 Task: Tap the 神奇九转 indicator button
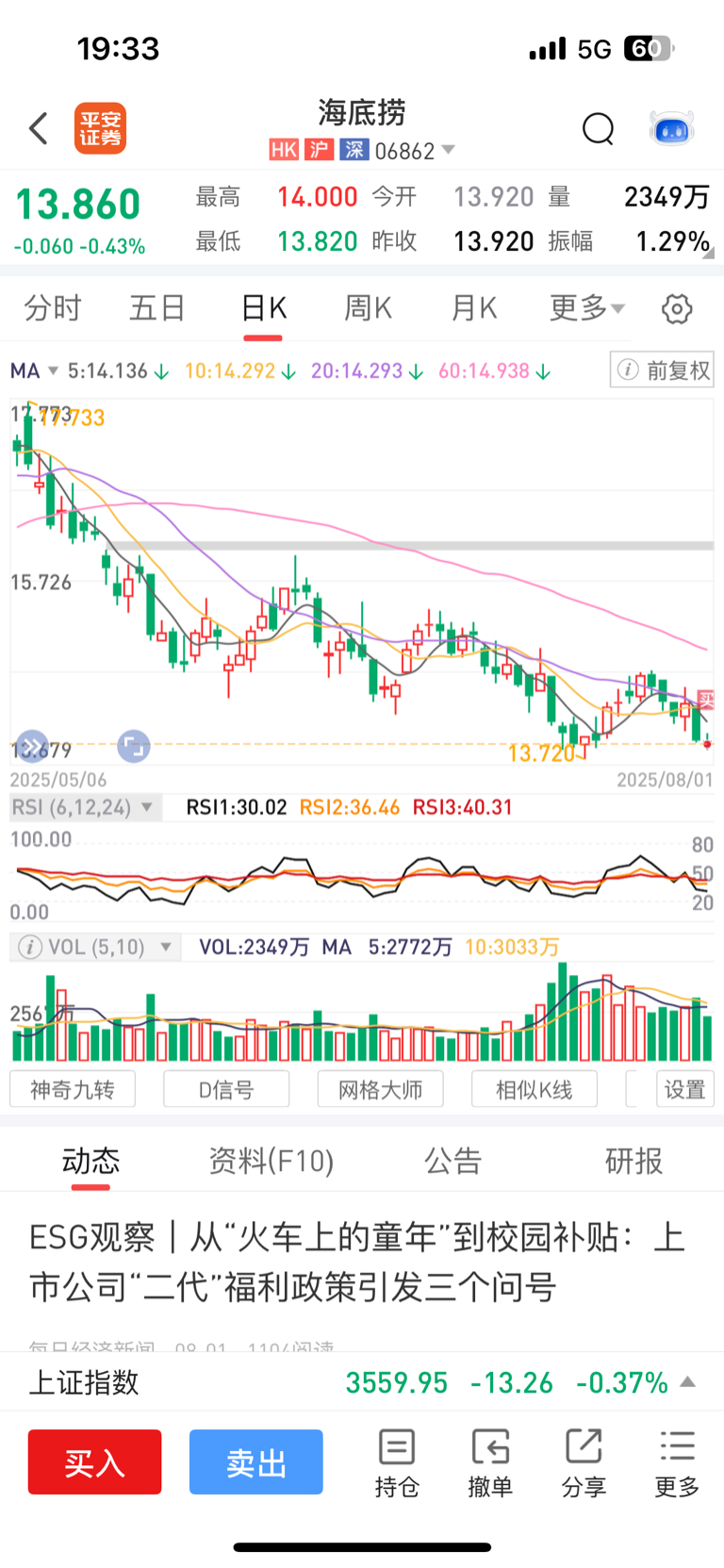tap(73, 1089)
